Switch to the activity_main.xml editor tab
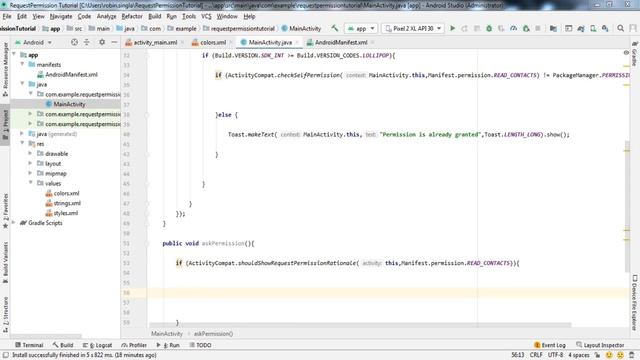This screenshot has height=360, width=640. 155,42
